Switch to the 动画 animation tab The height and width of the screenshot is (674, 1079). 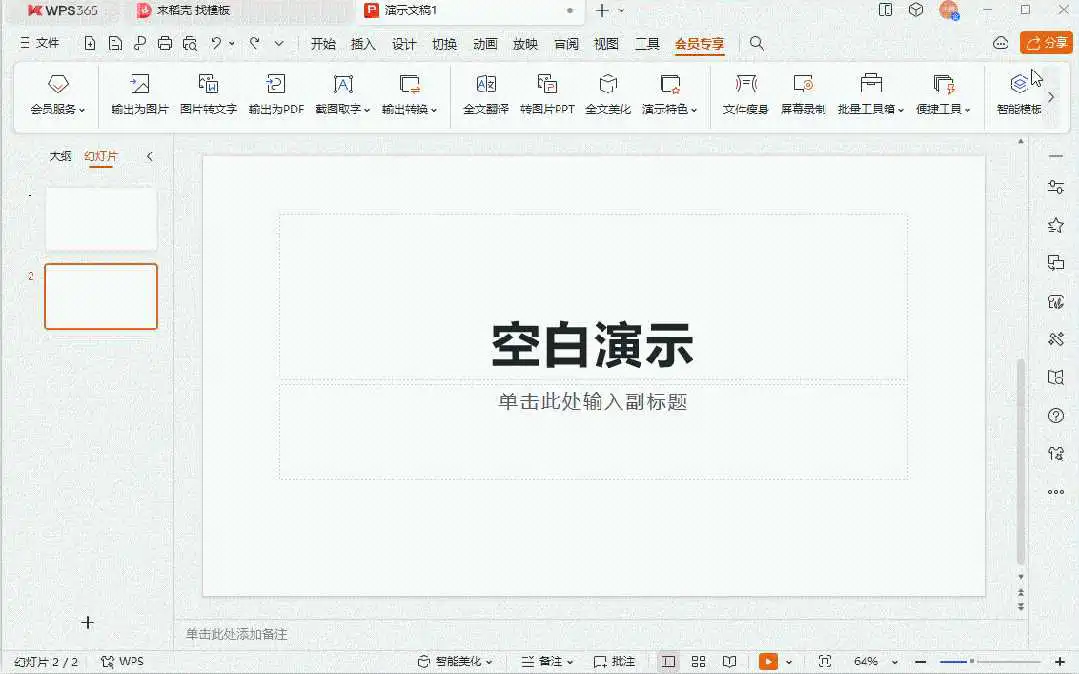click(x=485, y=44)
